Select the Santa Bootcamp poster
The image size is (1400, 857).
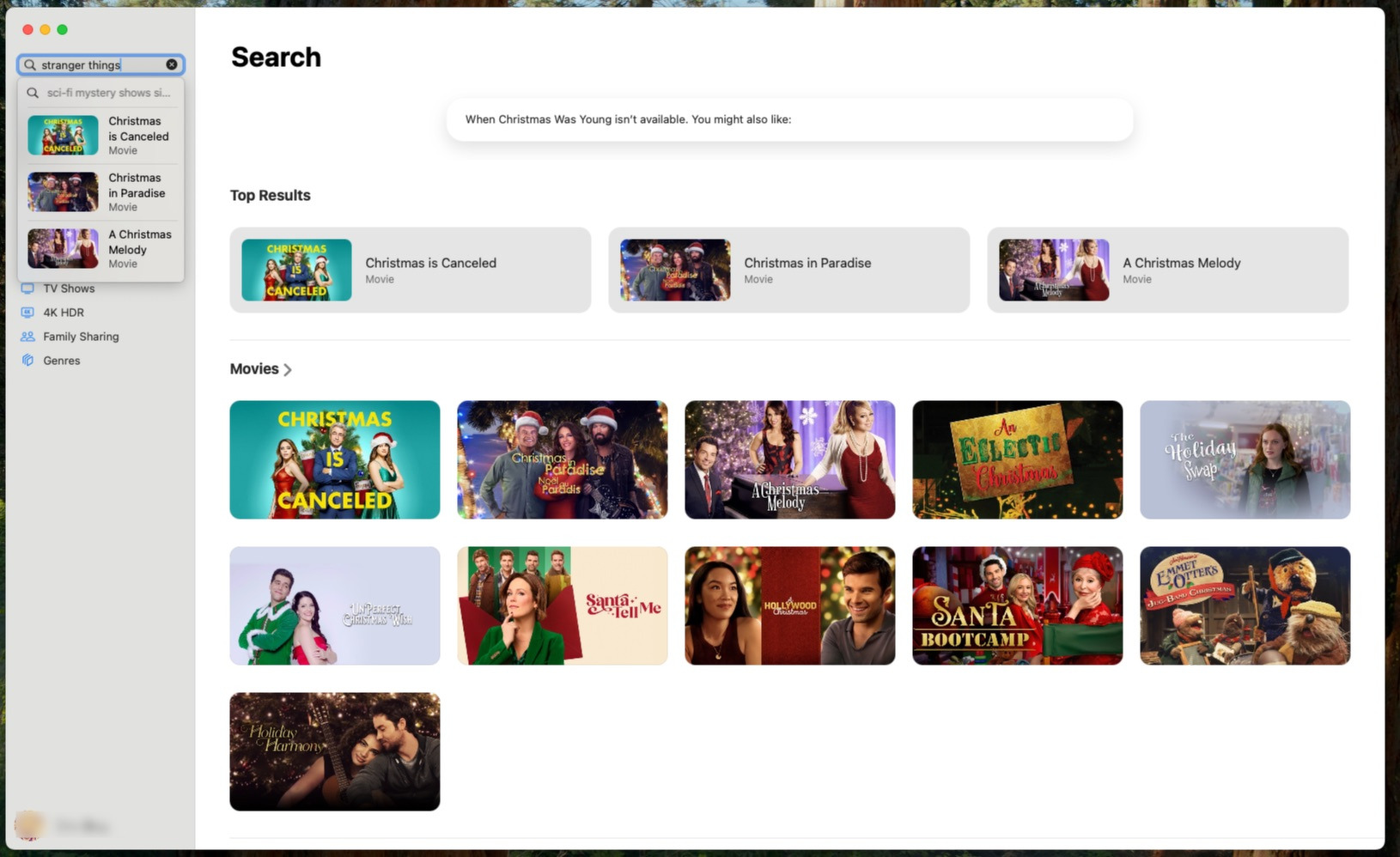(x=1017, y=605)
